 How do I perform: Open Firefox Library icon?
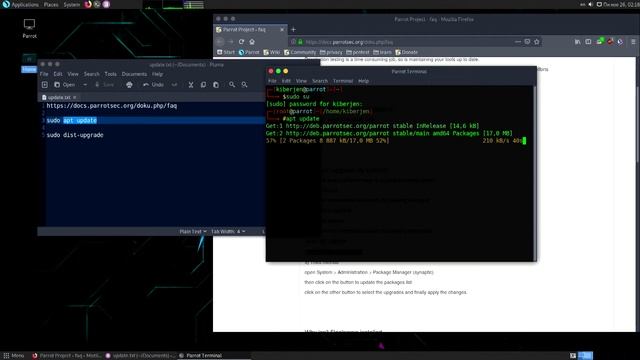point(577,42)
